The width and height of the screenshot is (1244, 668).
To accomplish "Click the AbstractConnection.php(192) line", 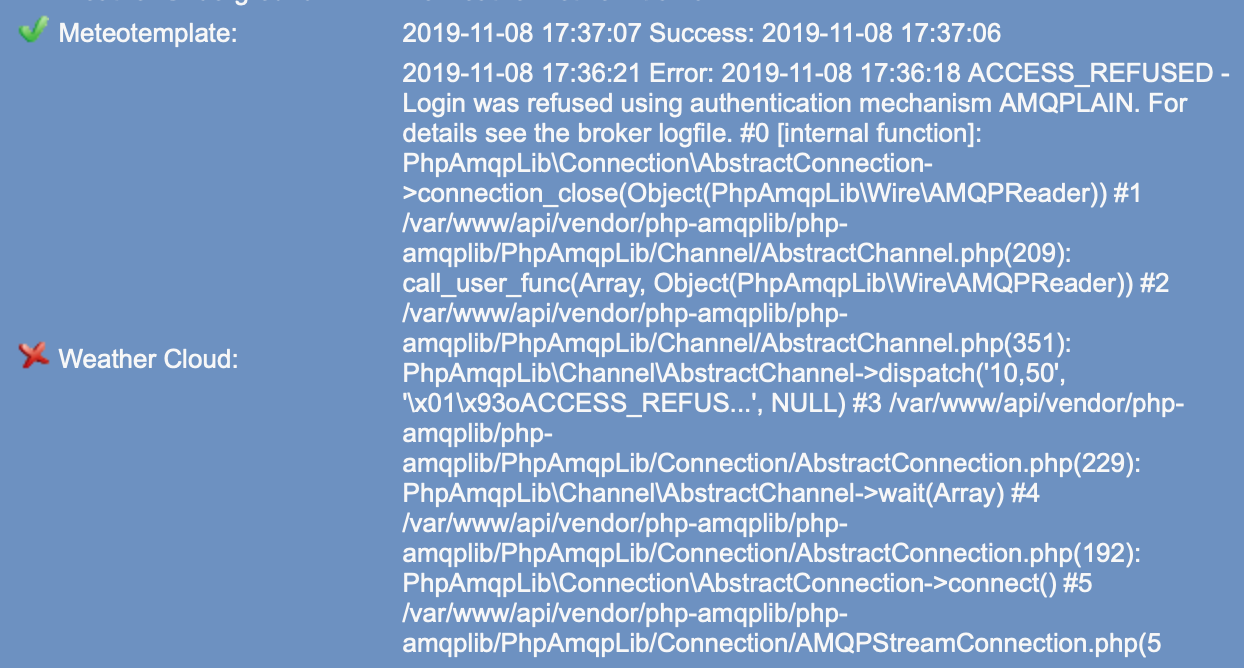I will (x=769, y=554).
